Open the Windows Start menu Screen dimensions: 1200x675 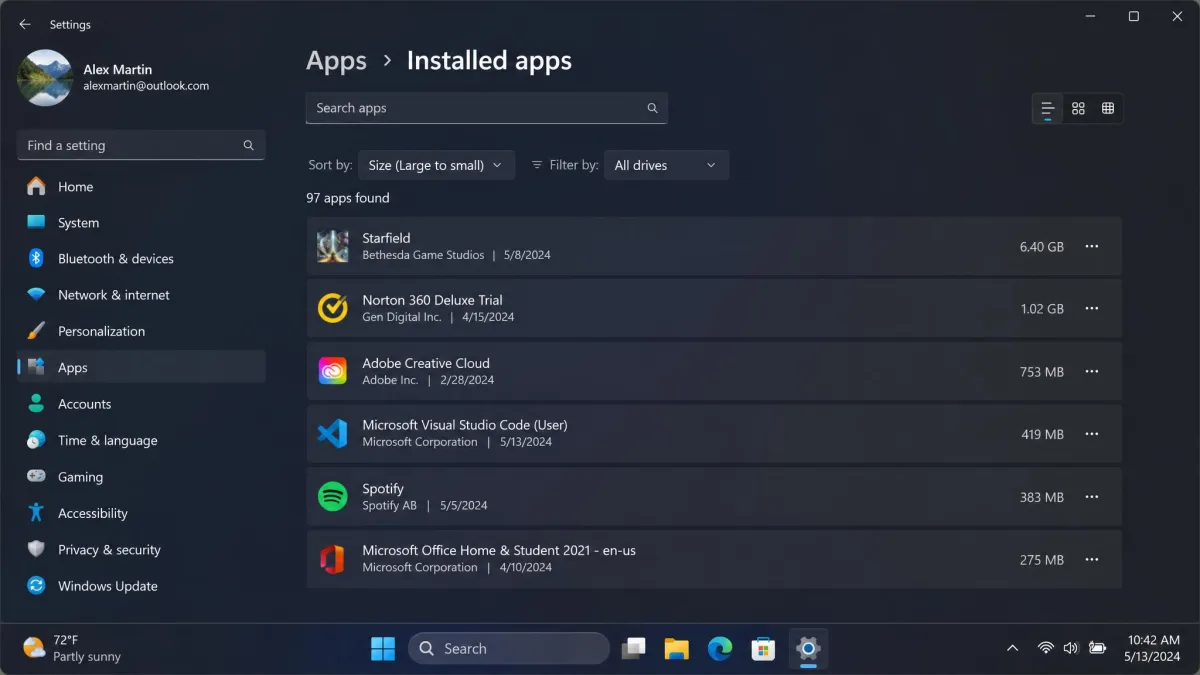point(383,648)
